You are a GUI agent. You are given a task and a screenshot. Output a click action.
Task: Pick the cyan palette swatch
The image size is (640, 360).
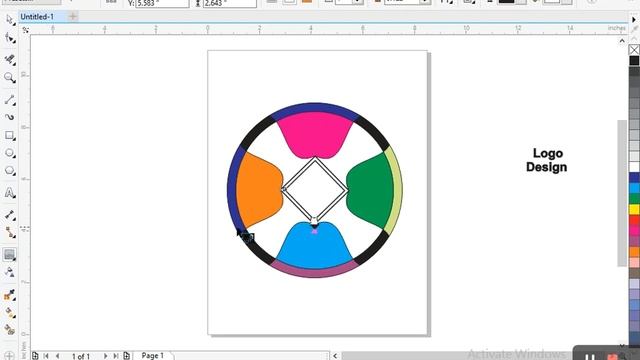pyautogui.click(x=634, y=188)
